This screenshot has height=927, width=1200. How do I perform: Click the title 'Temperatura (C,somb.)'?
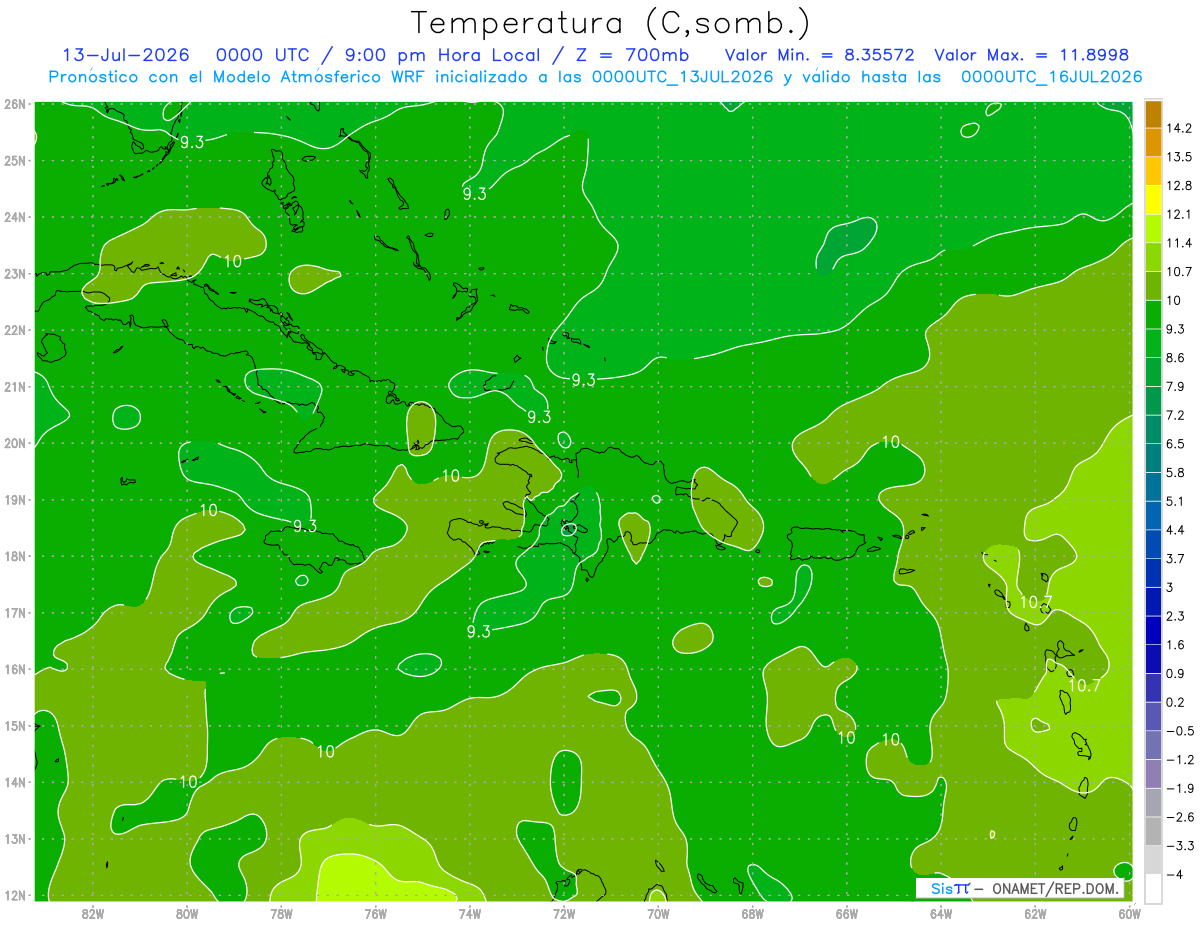tap(611, 23)
